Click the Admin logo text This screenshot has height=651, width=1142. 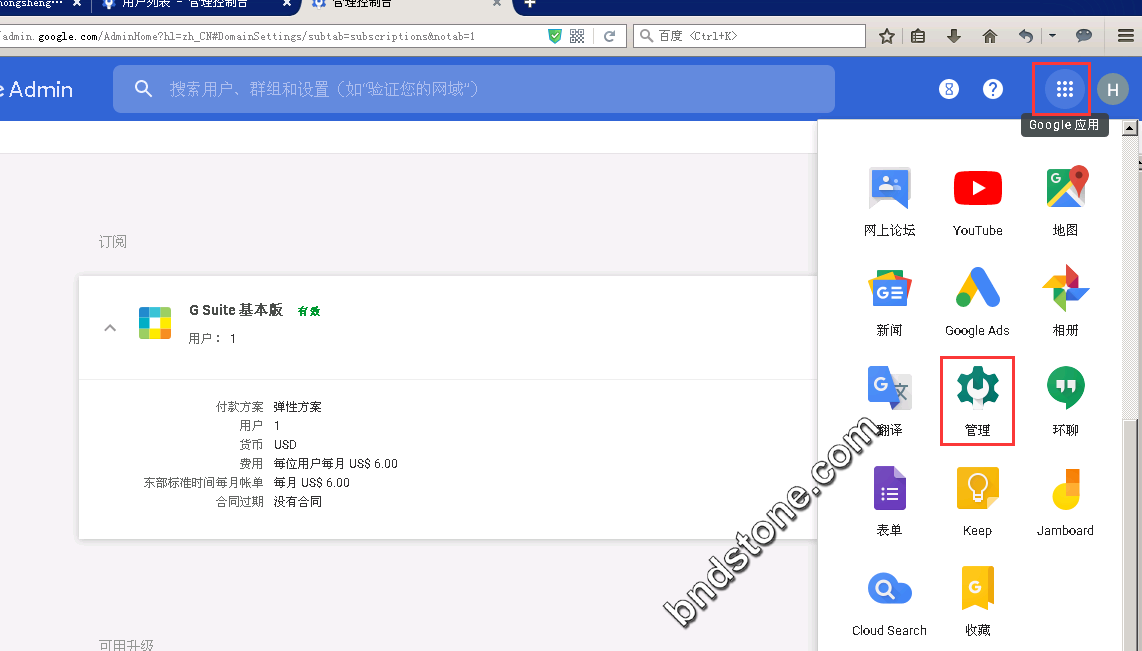[x=40, y=90]
